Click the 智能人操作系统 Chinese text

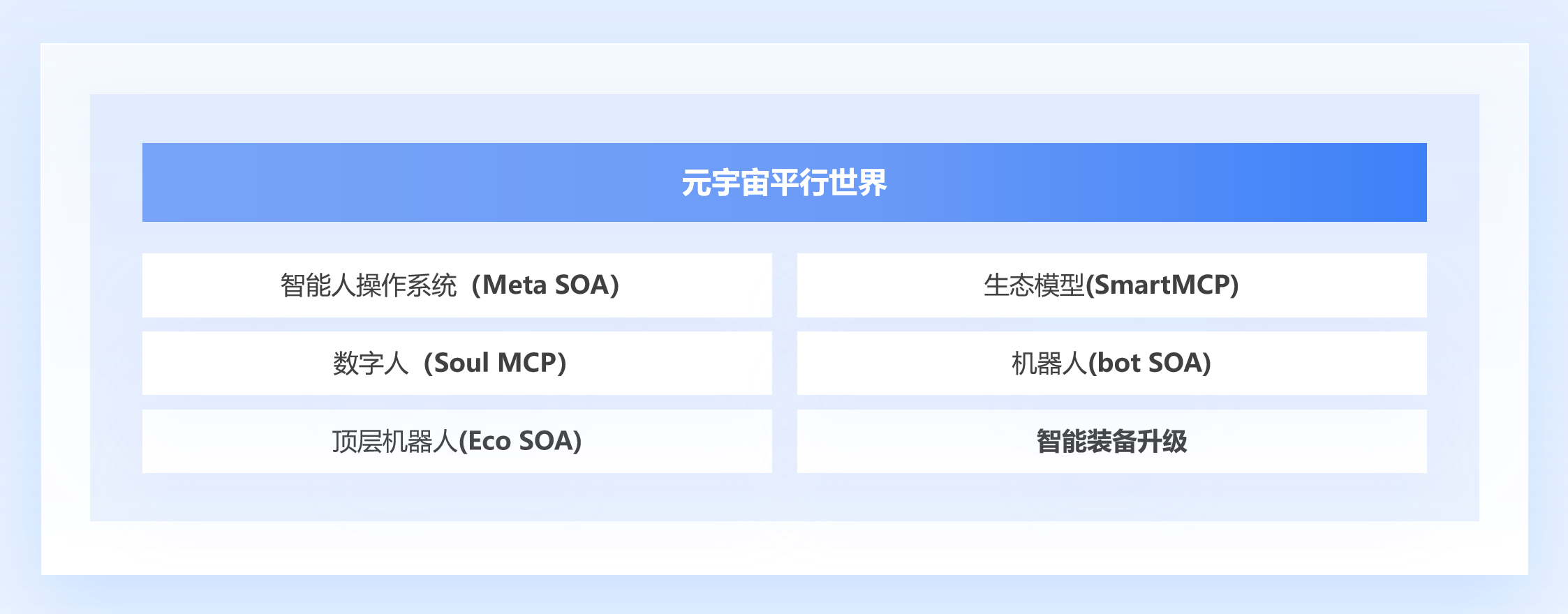(369, 285)
